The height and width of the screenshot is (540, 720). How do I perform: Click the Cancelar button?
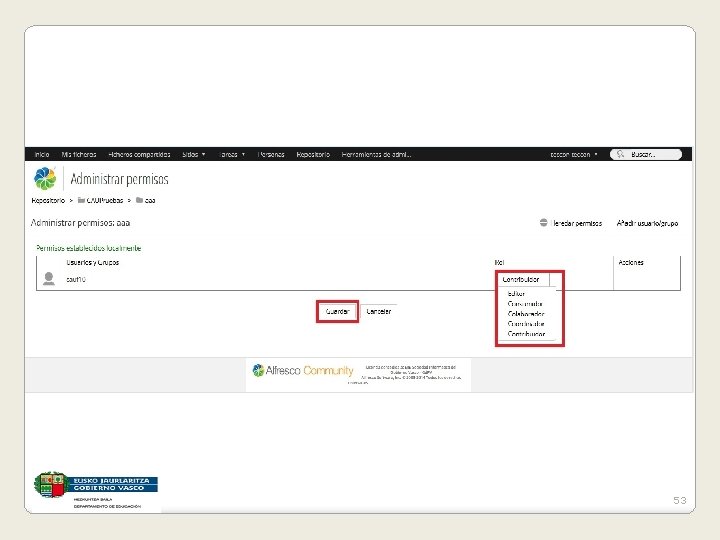point(379,311)
